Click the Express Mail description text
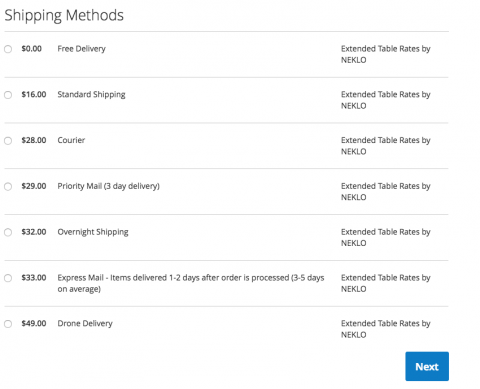Screen dimensions: 480x389 [191, 283]
